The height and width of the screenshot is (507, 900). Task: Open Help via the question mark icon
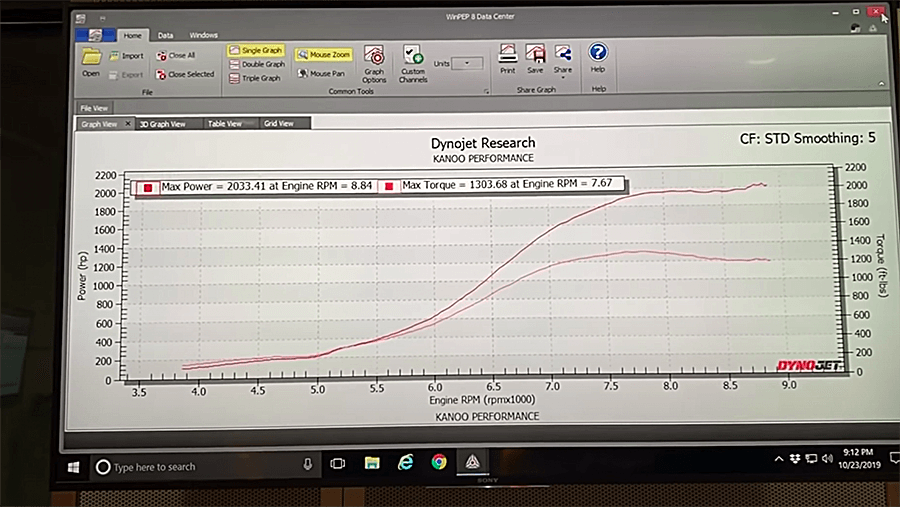598,52
